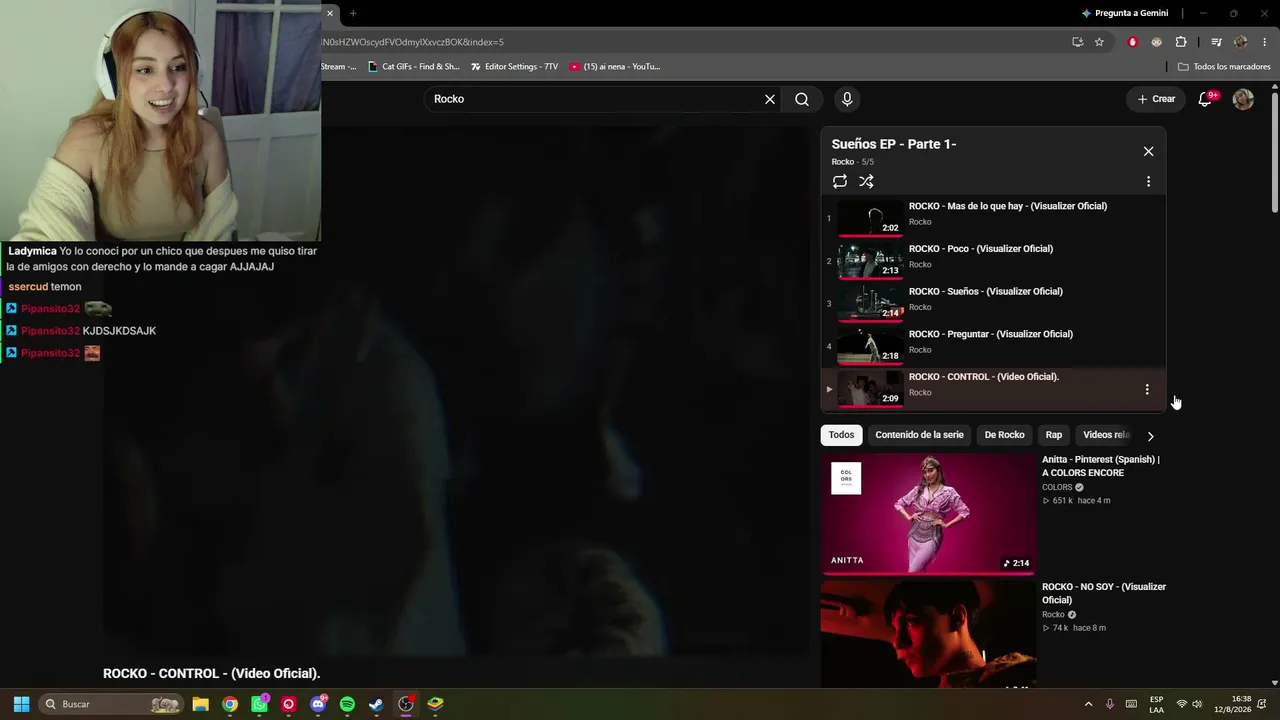Open a new browser tab
This screenshot has height=720, width=1280.
[353, 13]
